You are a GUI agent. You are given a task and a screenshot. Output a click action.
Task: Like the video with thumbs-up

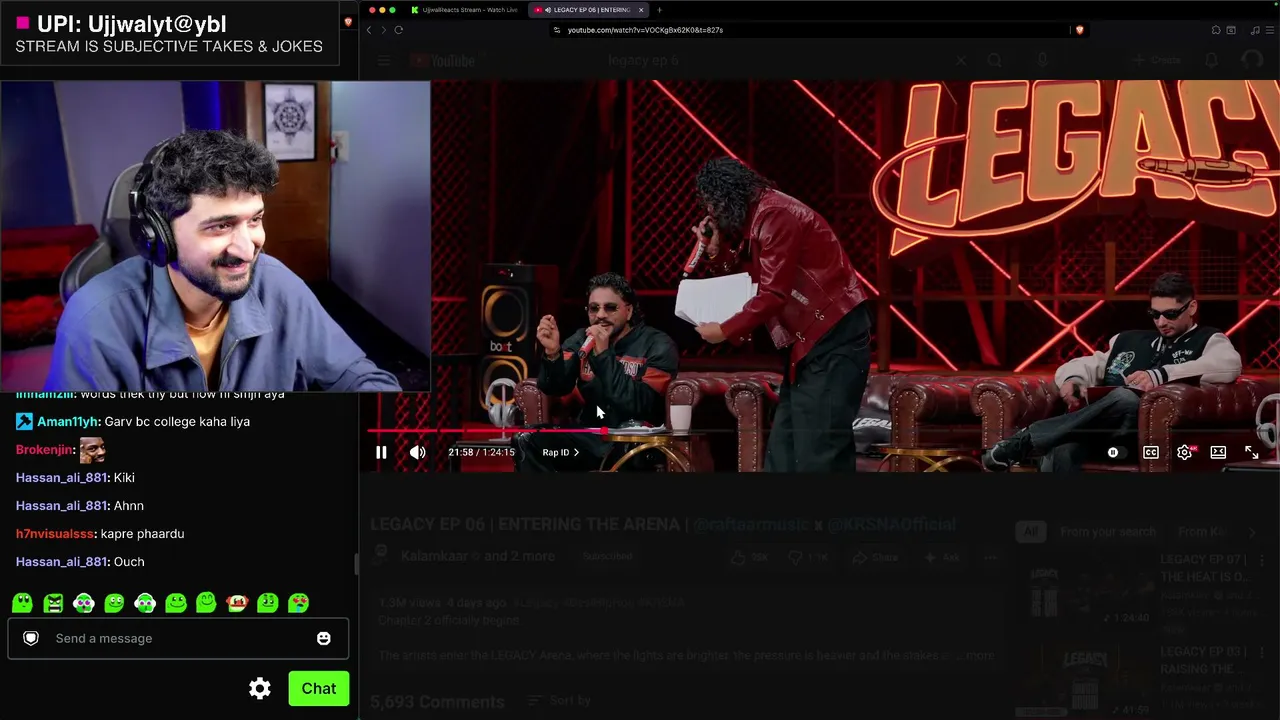pyautogui.click(x=751, y=557)
